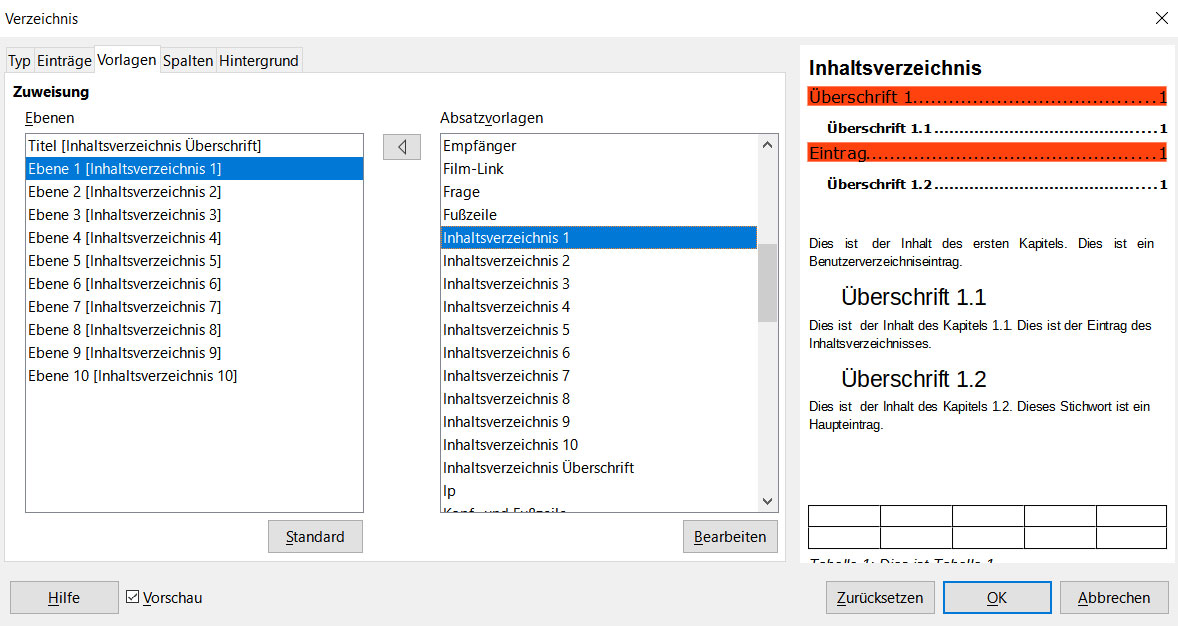This screenshot has width=1178, height=626.
Task: Click the up arrow on Absatzvorlagen scrollbar
Action: click(767, 143)
